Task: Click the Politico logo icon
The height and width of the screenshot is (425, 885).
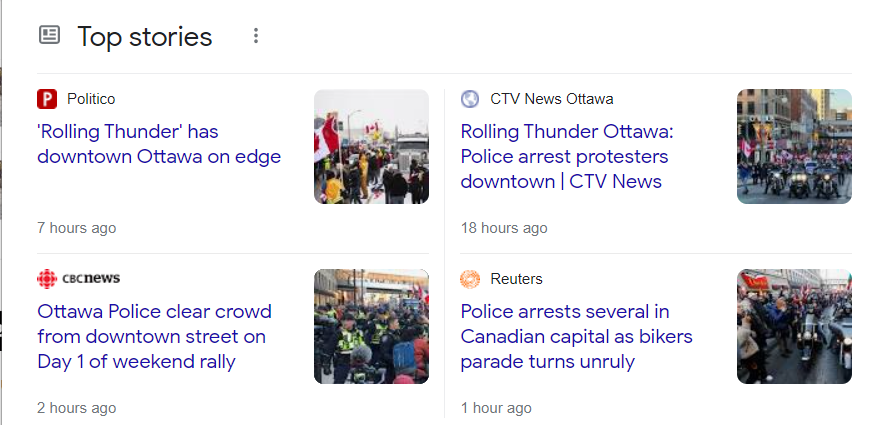Action: coord(47,99)
